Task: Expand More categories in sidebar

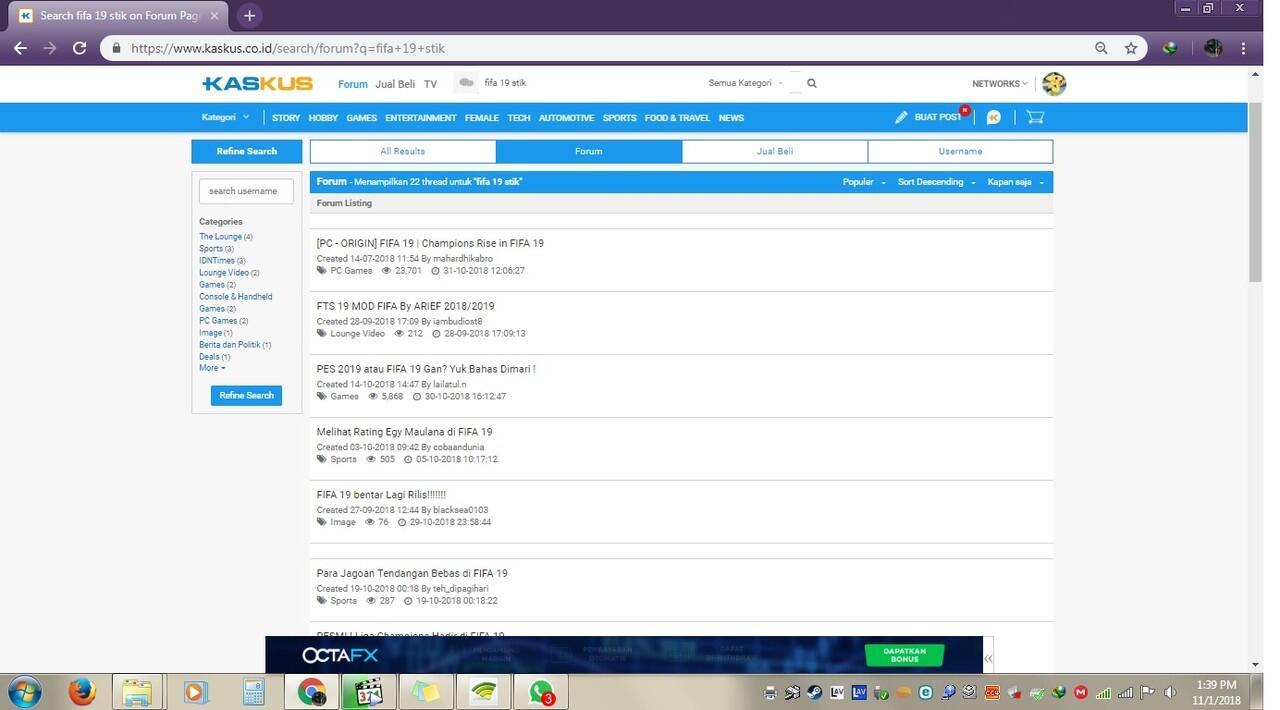Action: [212, 368]
